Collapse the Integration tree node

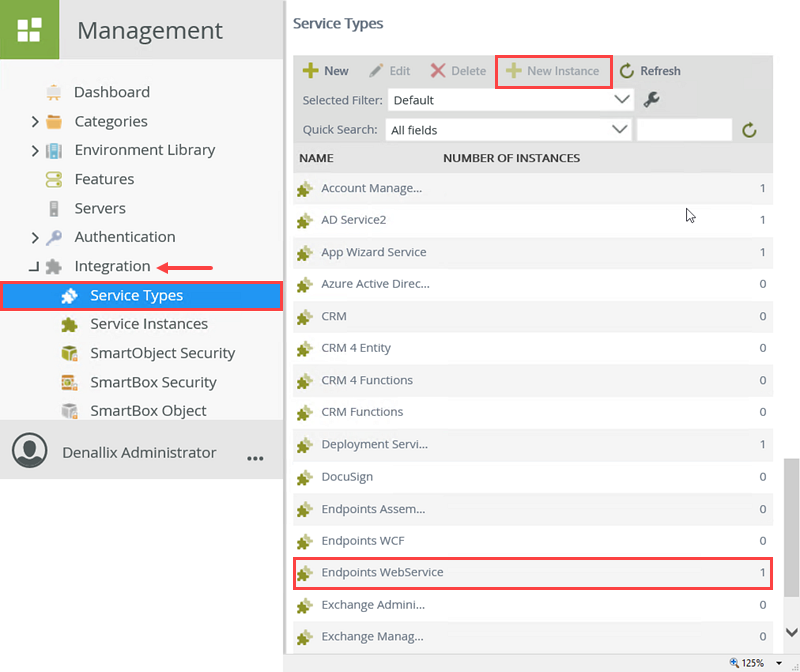click(x=34, y=267)
